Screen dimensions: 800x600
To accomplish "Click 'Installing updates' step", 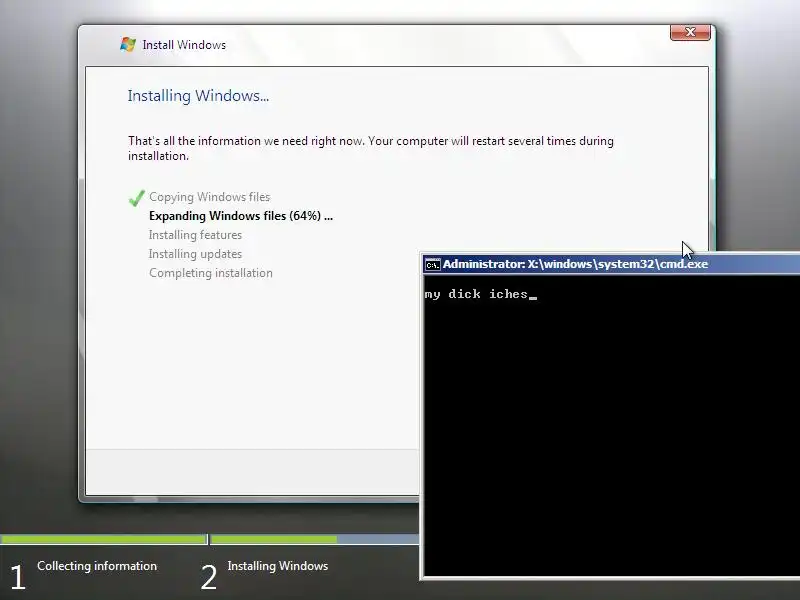I will click(195, 254).
